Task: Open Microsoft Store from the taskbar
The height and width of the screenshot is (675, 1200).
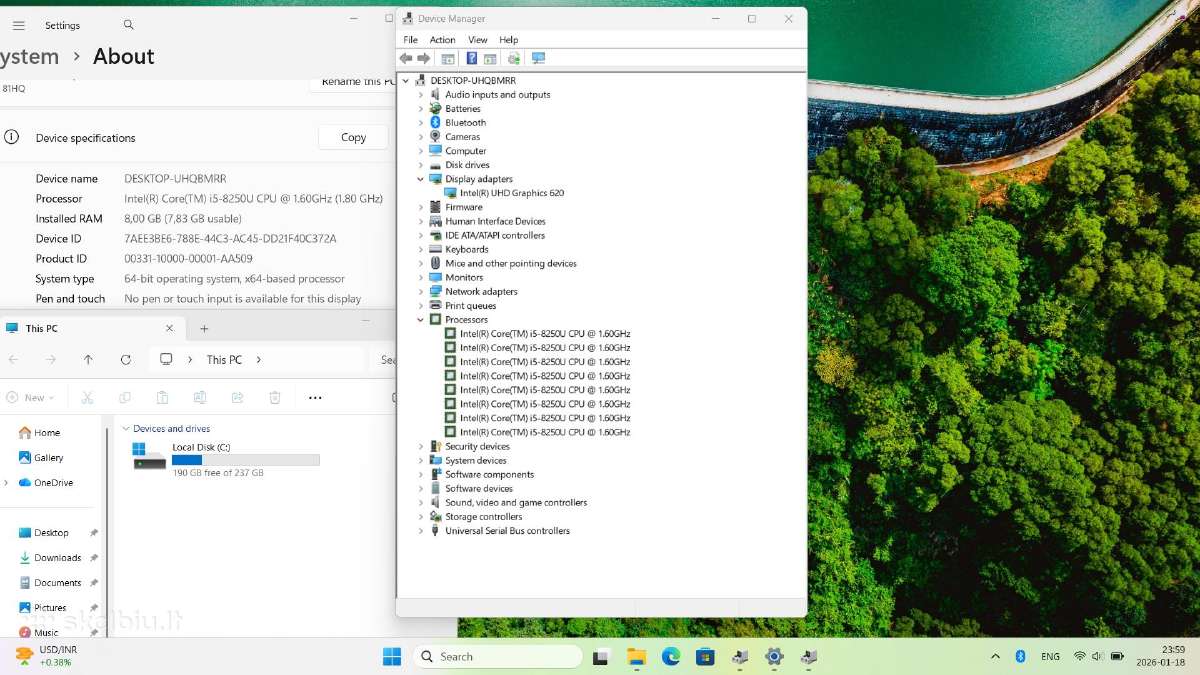Action: [x=705, y=656]
